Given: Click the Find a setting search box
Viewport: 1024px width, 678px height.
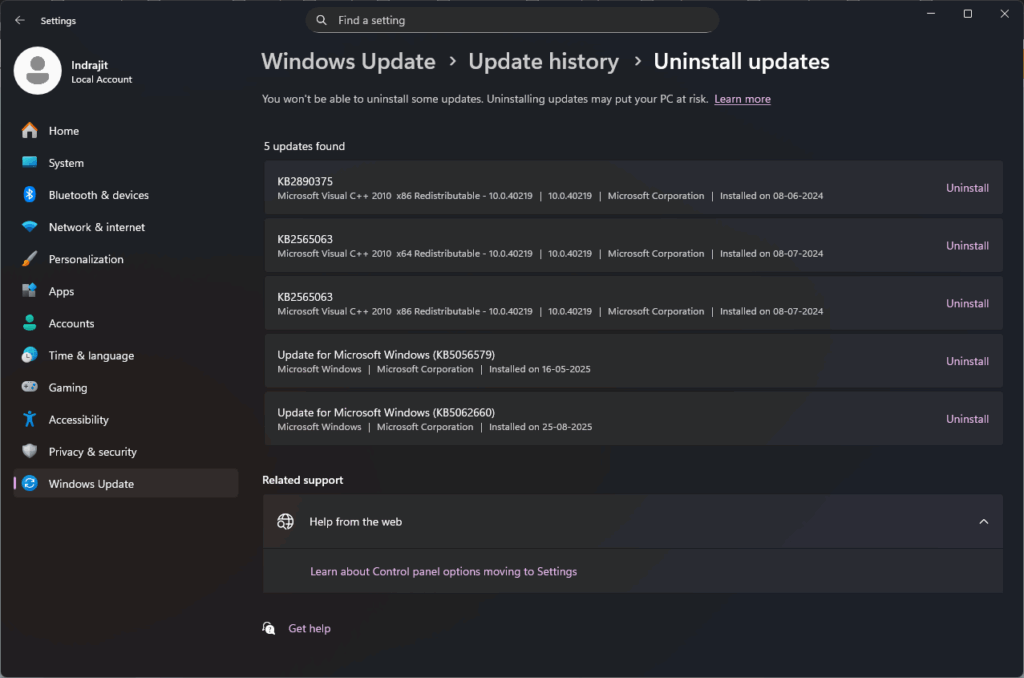Looking at the screenshot, I should (512, 20).
